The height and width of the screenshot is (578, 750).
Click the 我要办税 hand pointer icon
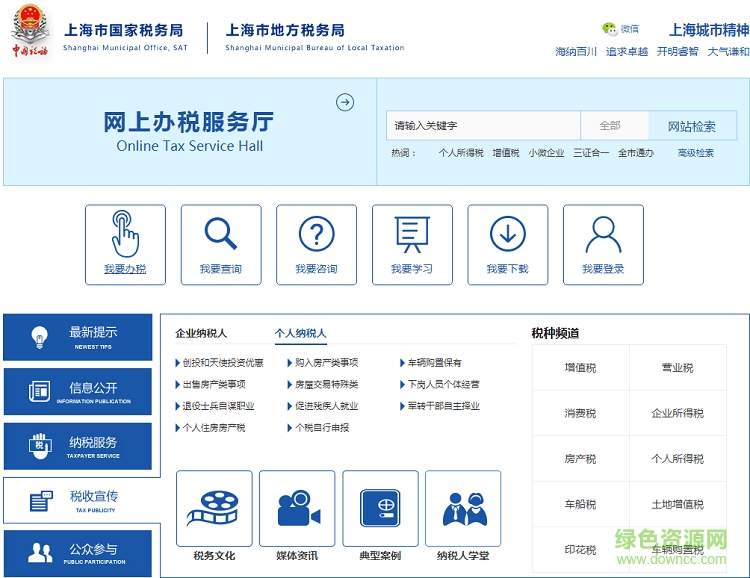[125, 235]
